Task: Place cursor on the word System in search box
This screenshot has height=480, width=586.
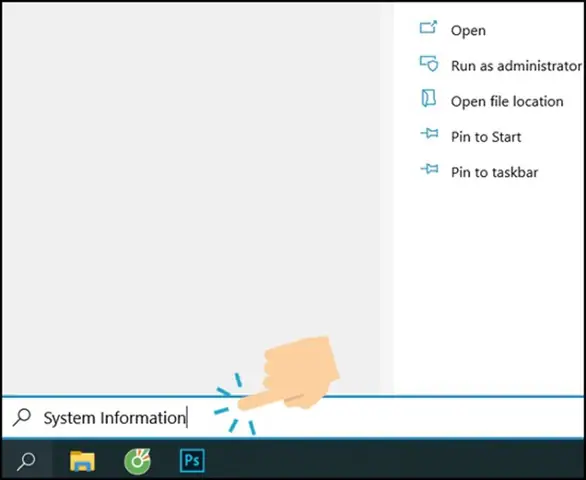Action: coord(69,418)
